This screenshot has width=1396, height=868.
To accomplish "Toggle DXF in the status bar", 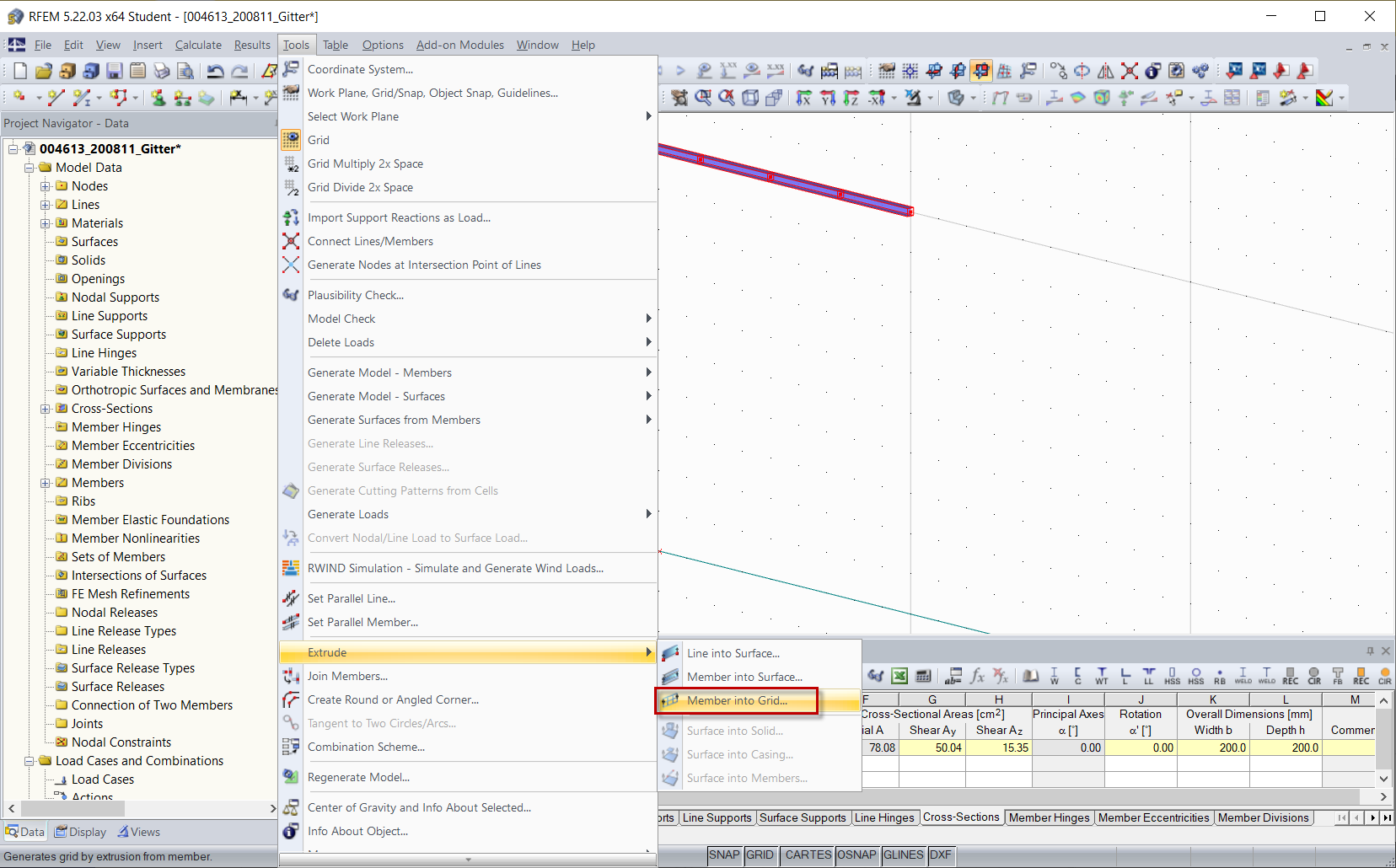I will pos(941,855).
